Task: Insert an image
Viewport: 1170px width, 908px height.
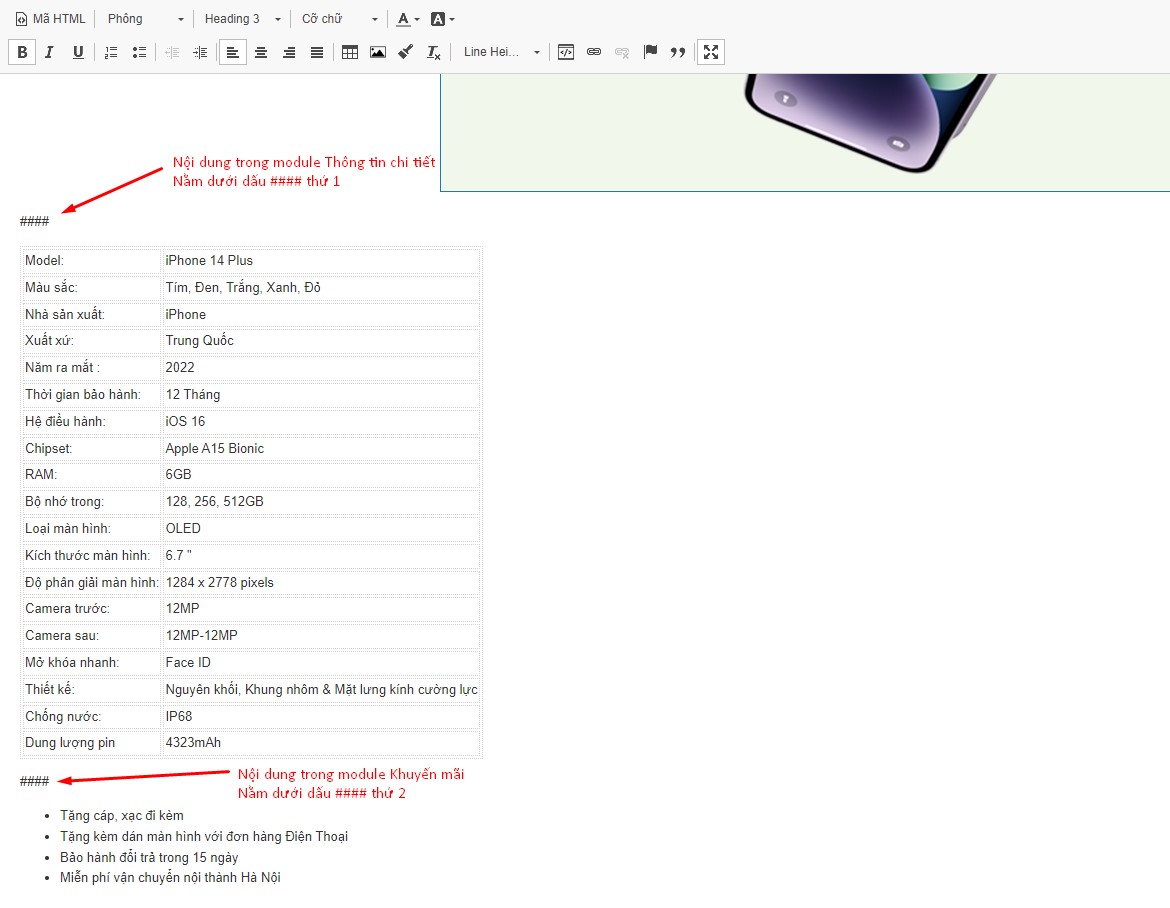Action: (378, 52)
